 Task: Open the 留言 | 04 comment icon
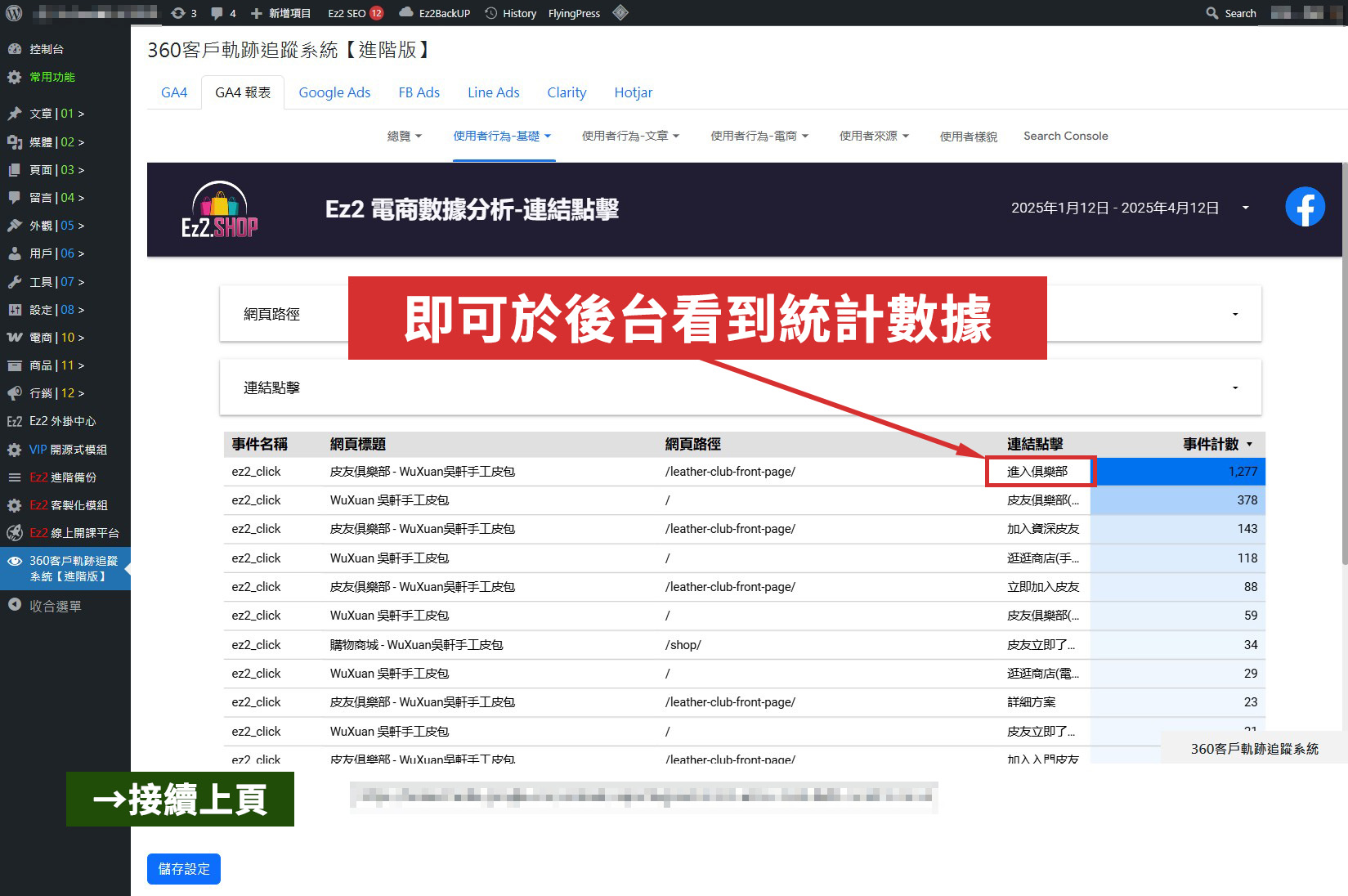(15, 198)
